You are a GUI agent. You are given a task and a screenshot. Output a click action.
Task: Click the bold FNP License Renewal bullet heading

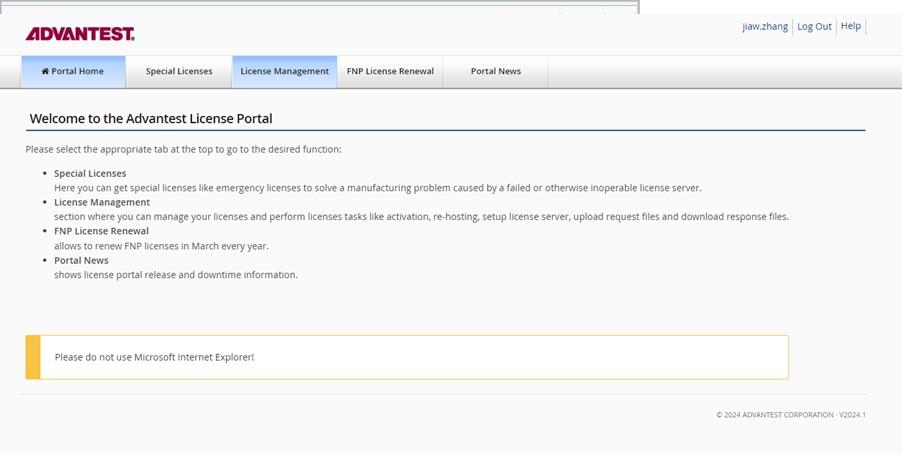coord(101,231)
